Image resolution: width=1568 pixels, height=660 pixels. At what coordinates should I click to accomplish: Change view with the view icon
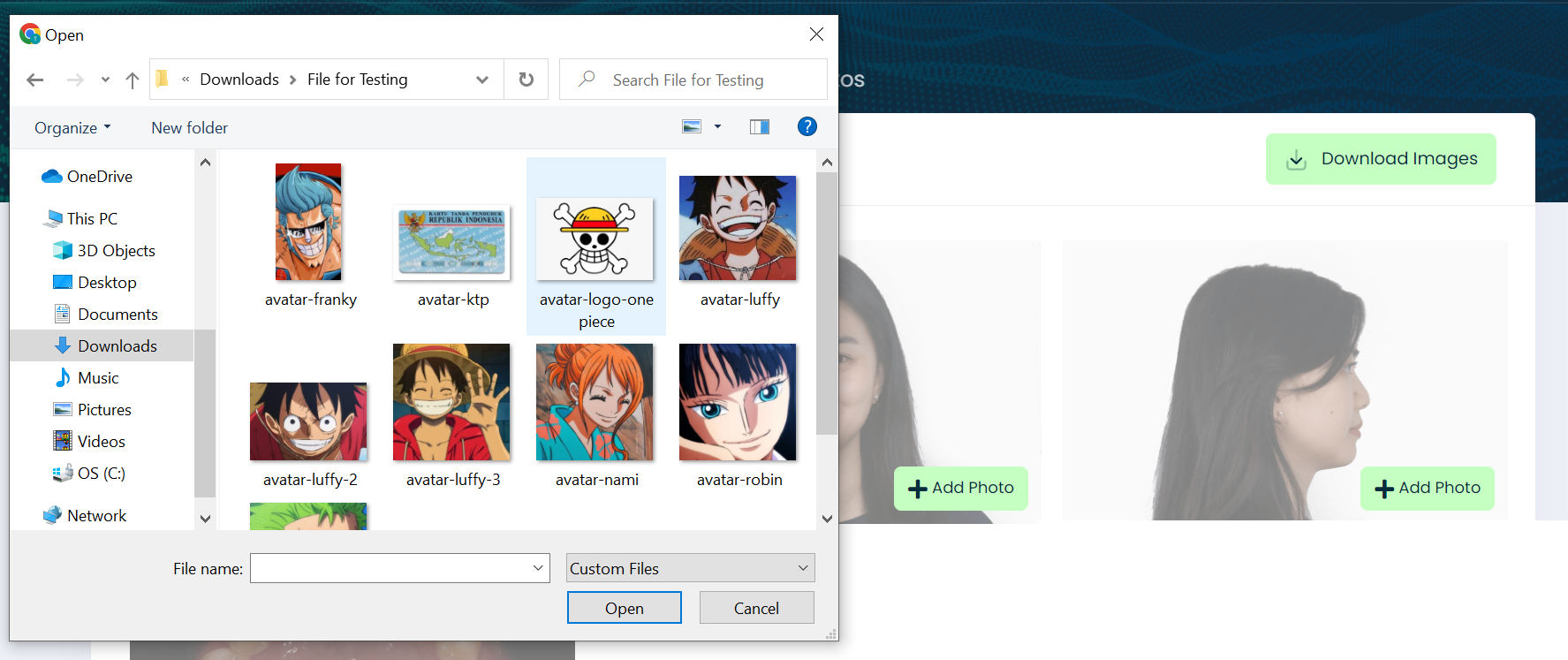692,127
